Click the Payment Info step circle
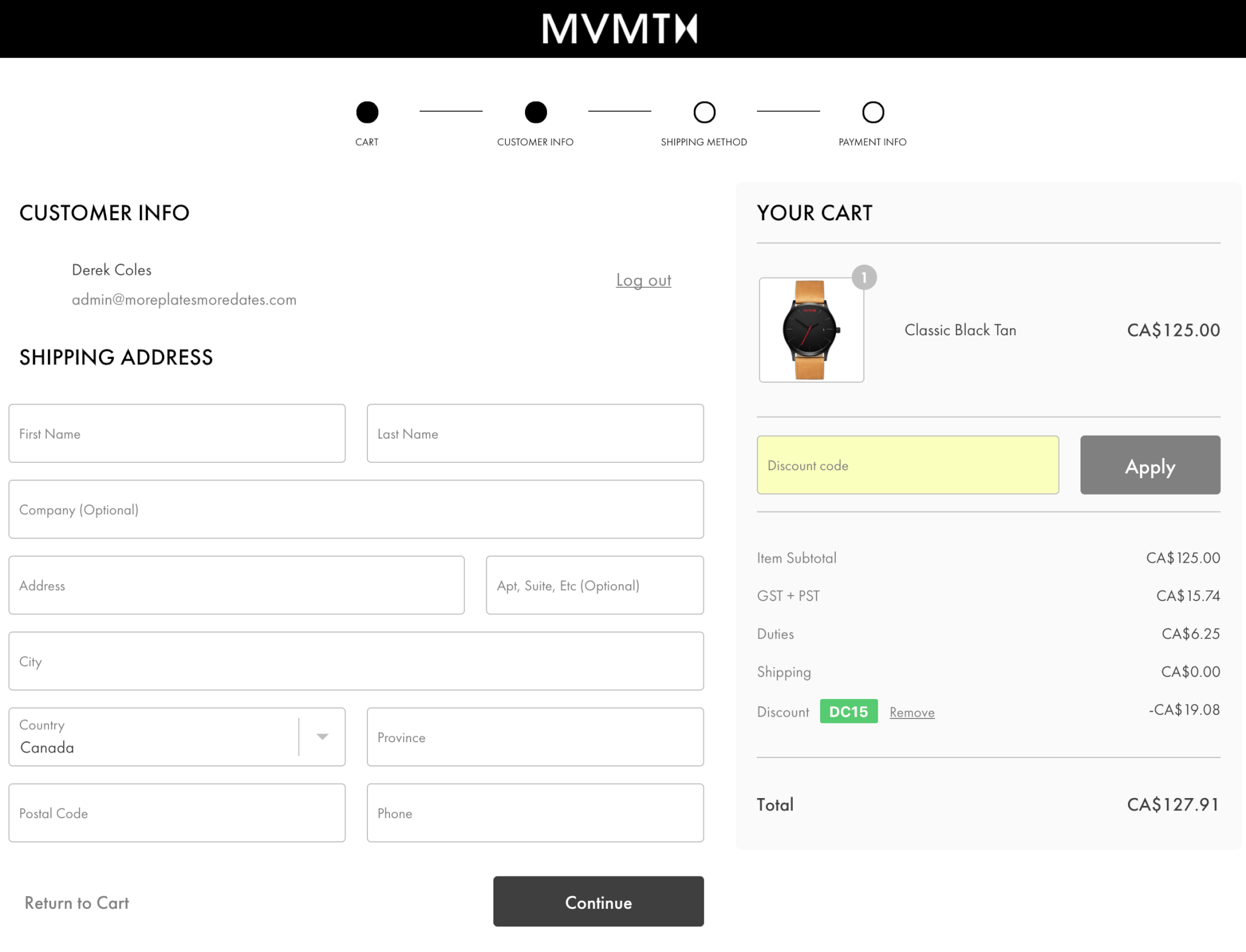The height and width of the screenshot is (952, 1246). pyautogui.click(x=872, y=112)
